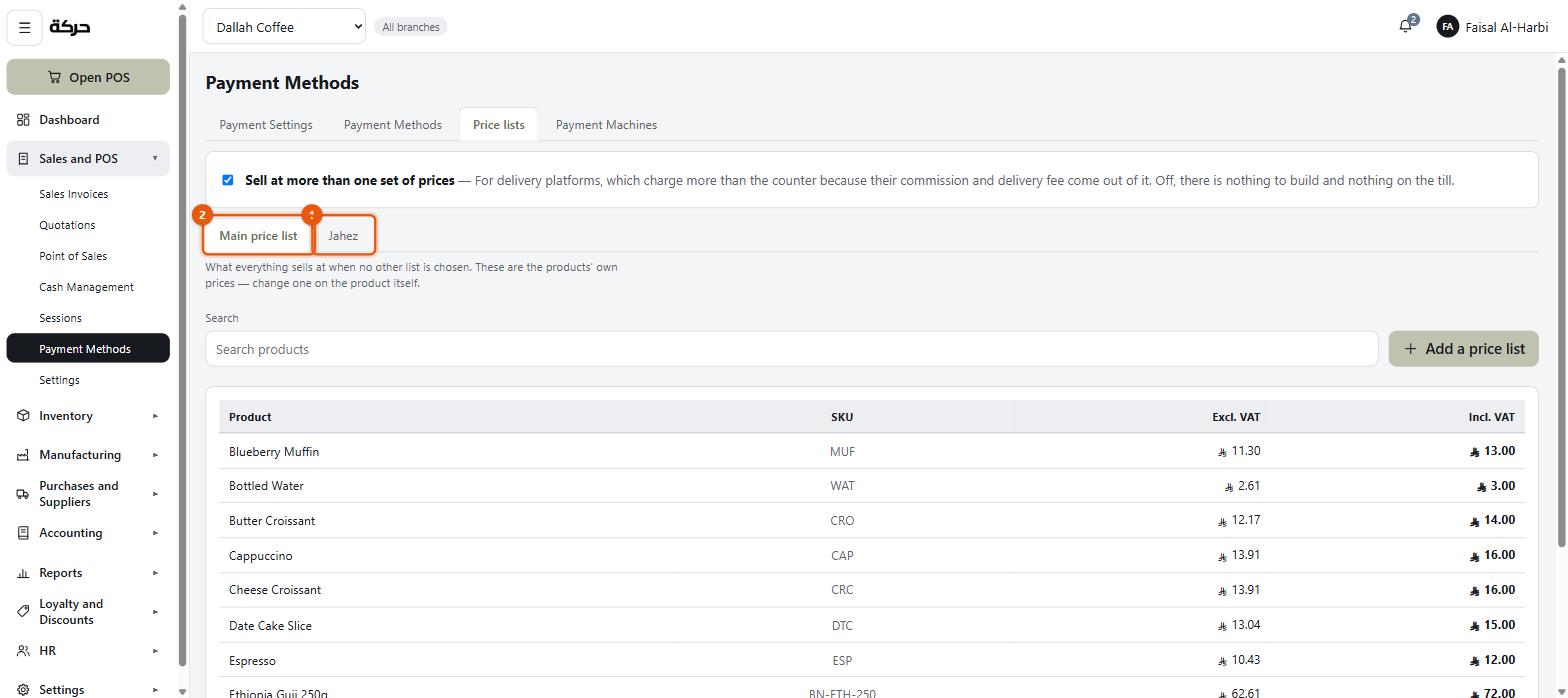
Task: Collapse the Sales and POS section arrow
Action: pyautogui.click(x=155, y=159)
